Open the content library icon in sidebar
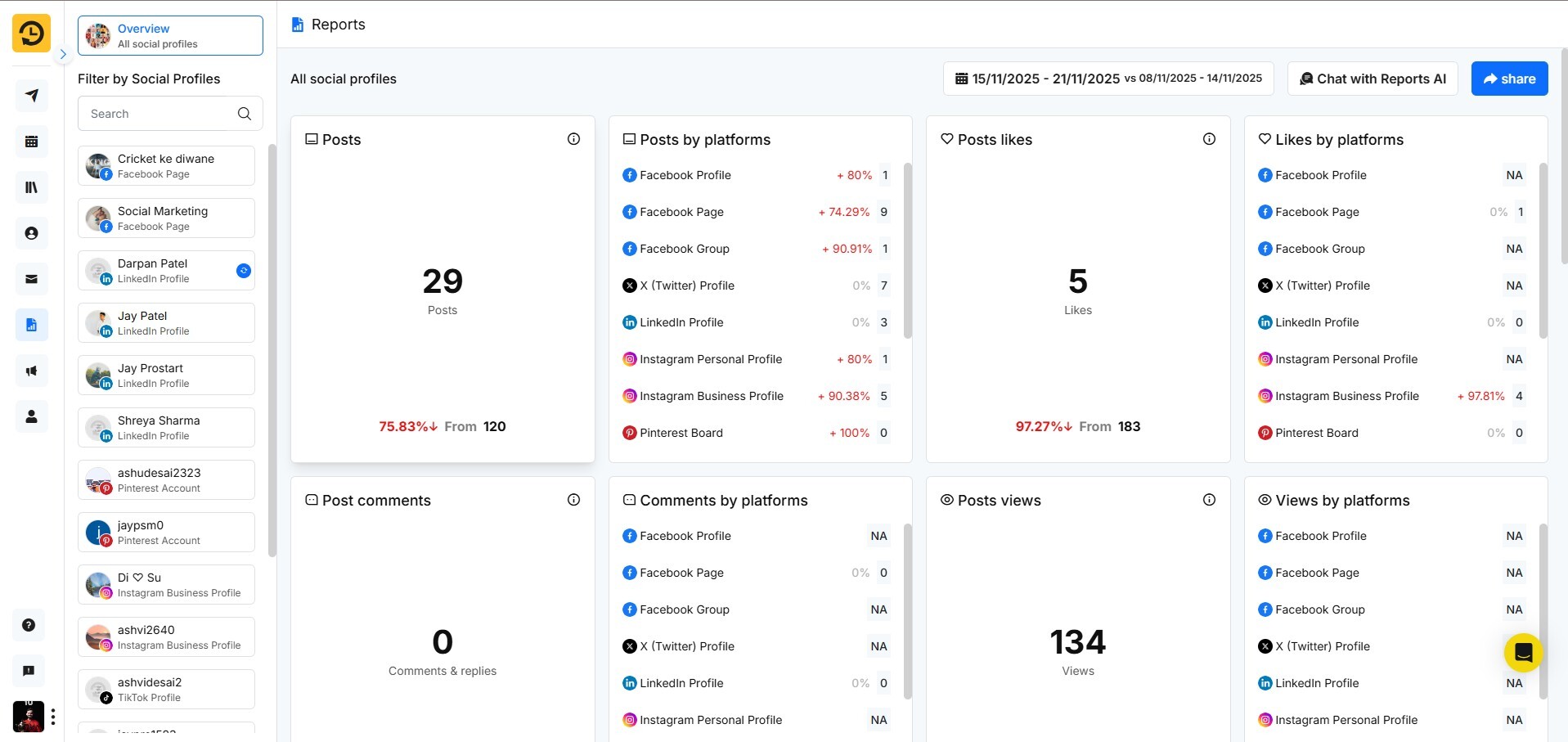The width and height of the screenshot is (1568, 742). point(31,187)
